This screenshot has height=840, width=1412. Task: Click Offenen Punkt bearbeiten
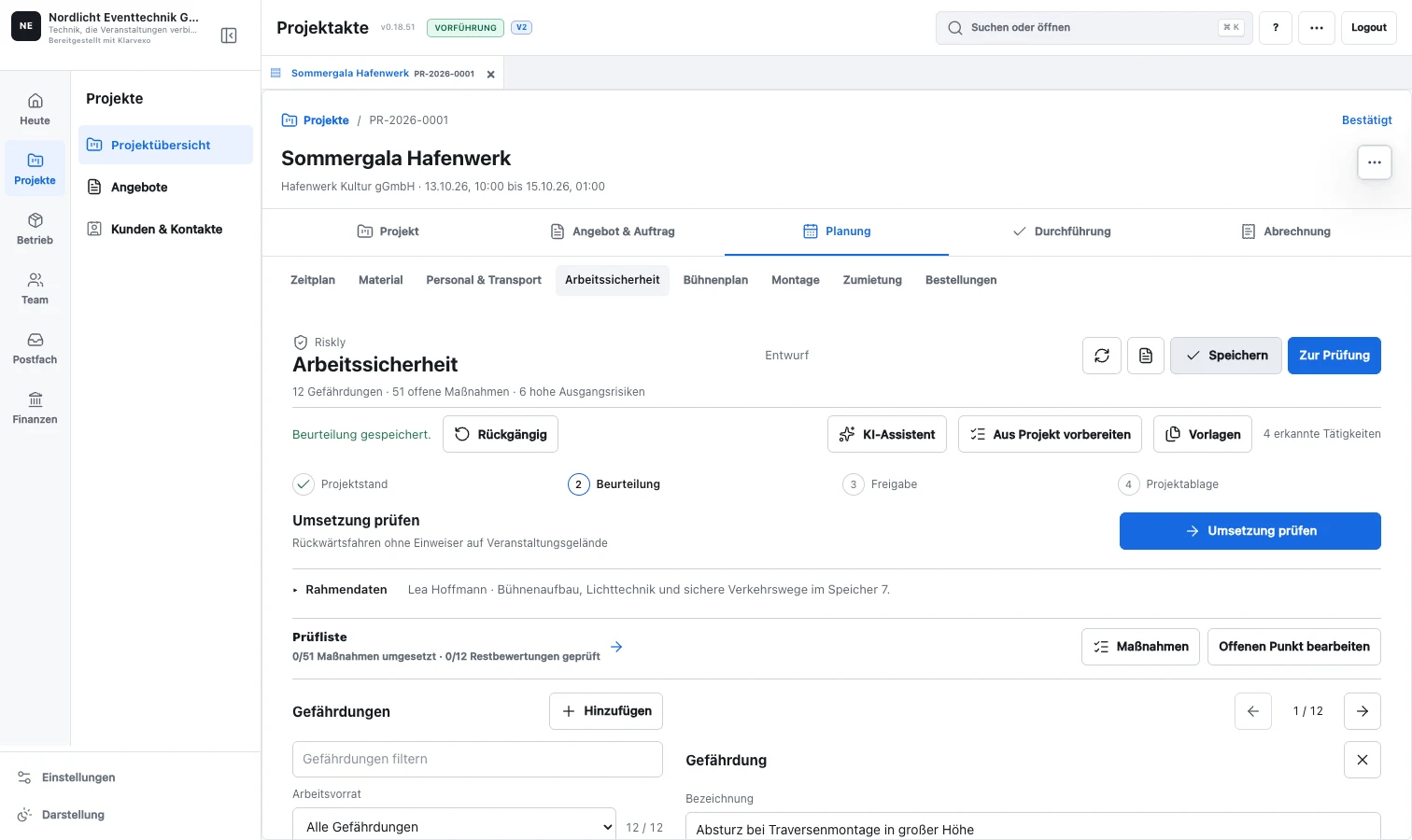tap(1294, 647)
